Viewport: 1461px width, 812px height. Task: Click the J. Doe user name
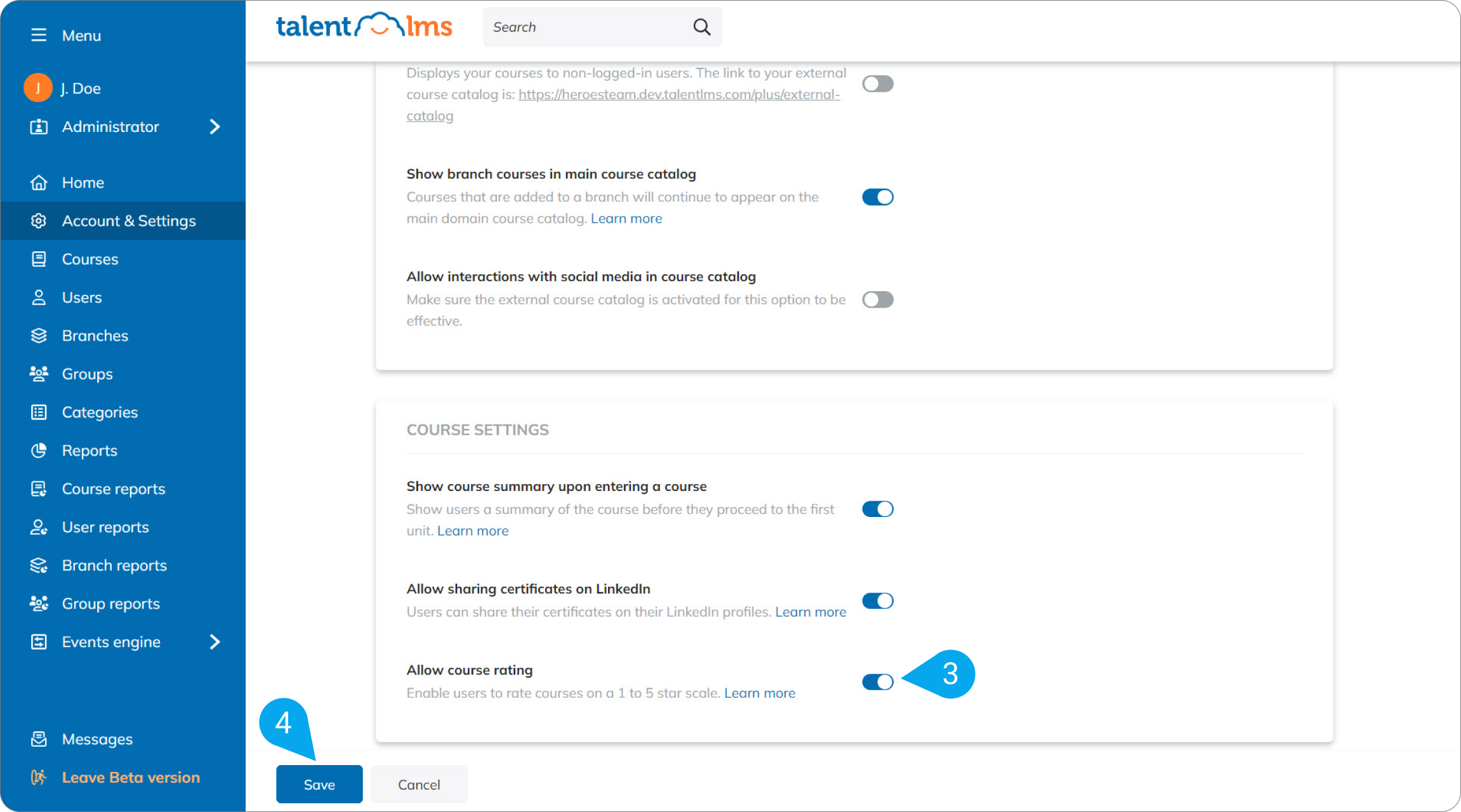(x=81, y=88)
